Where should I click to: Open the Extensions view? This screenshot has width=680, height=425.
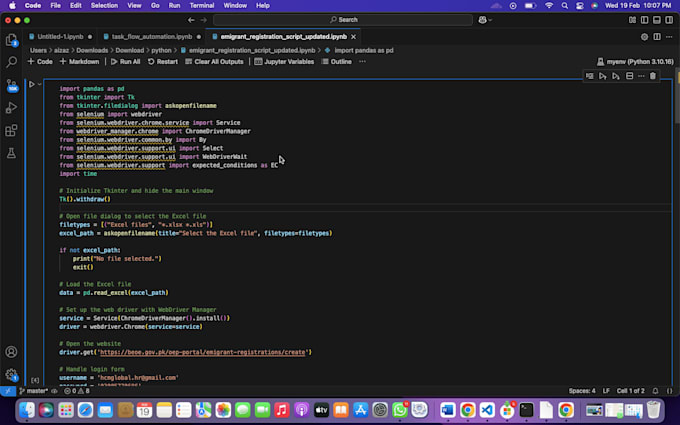tap(11, 130)
